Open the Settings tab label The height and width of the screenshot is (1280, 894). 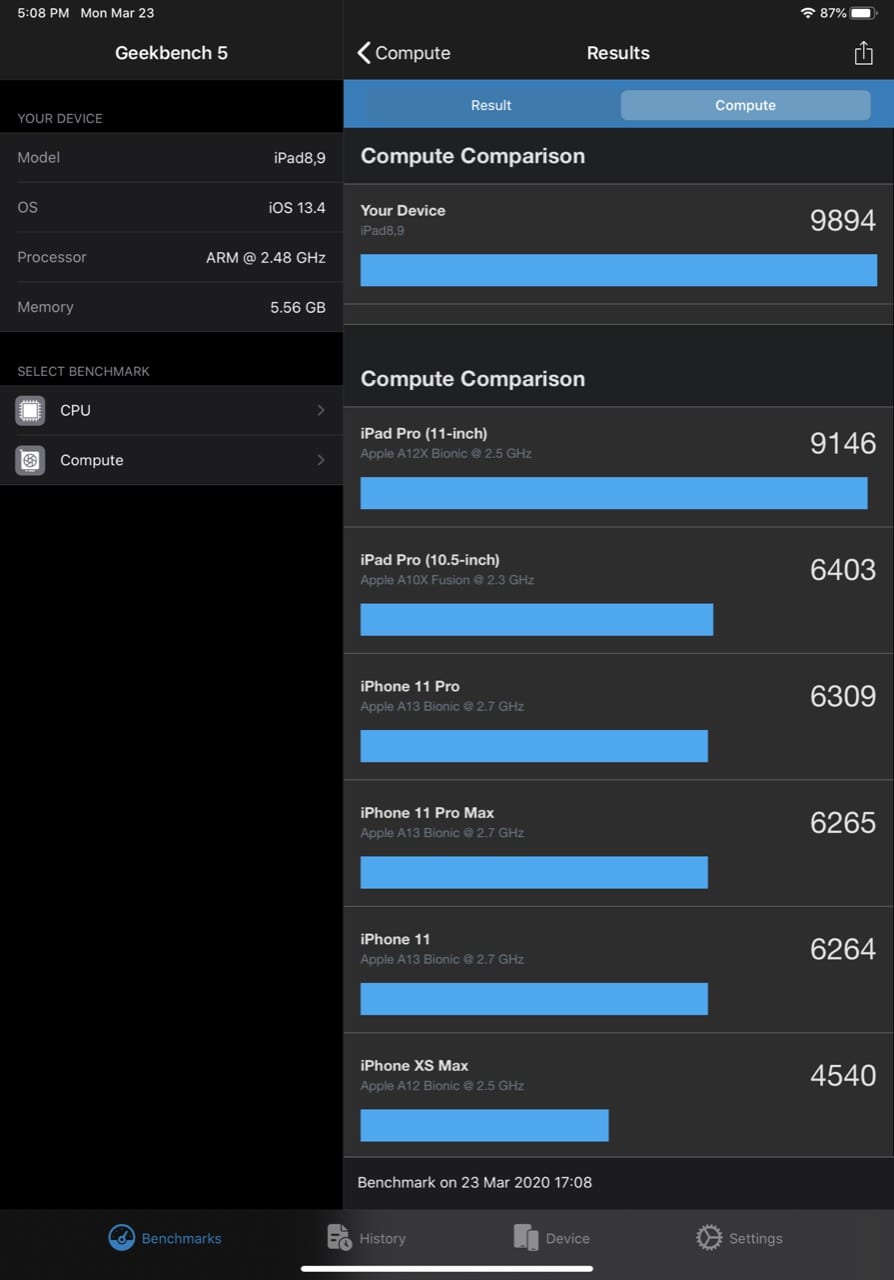tap(755, 1238)
